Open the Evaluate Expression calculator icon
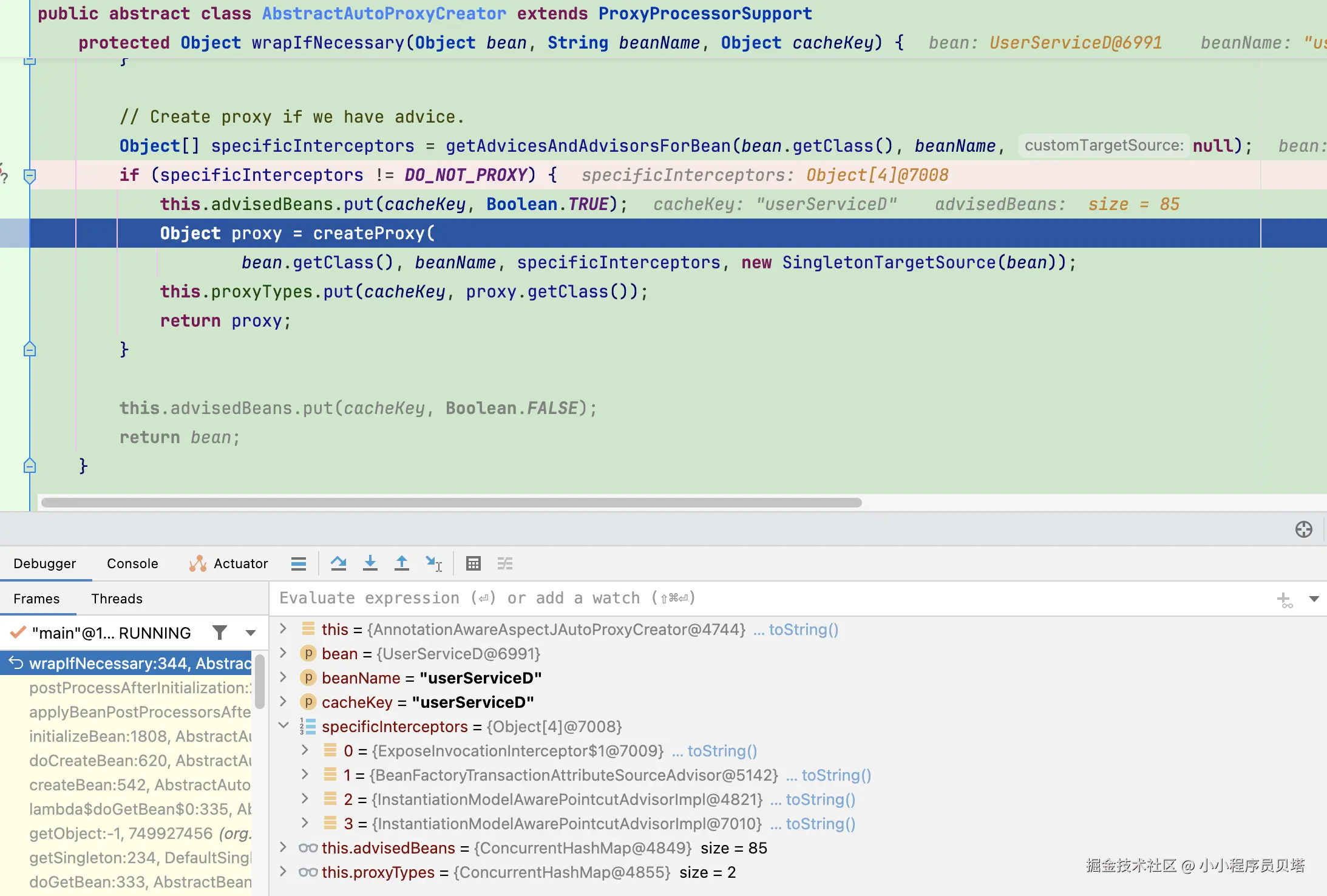1327x896 pixels. point(473,563)
